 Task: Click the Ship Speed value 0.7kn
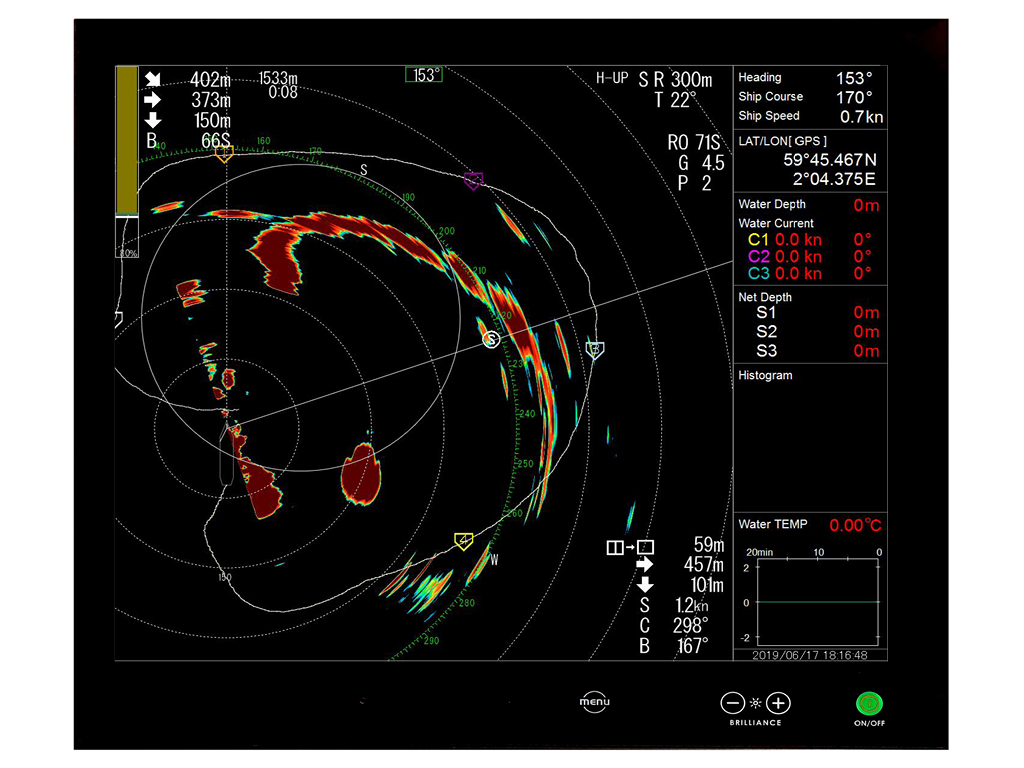861,117
